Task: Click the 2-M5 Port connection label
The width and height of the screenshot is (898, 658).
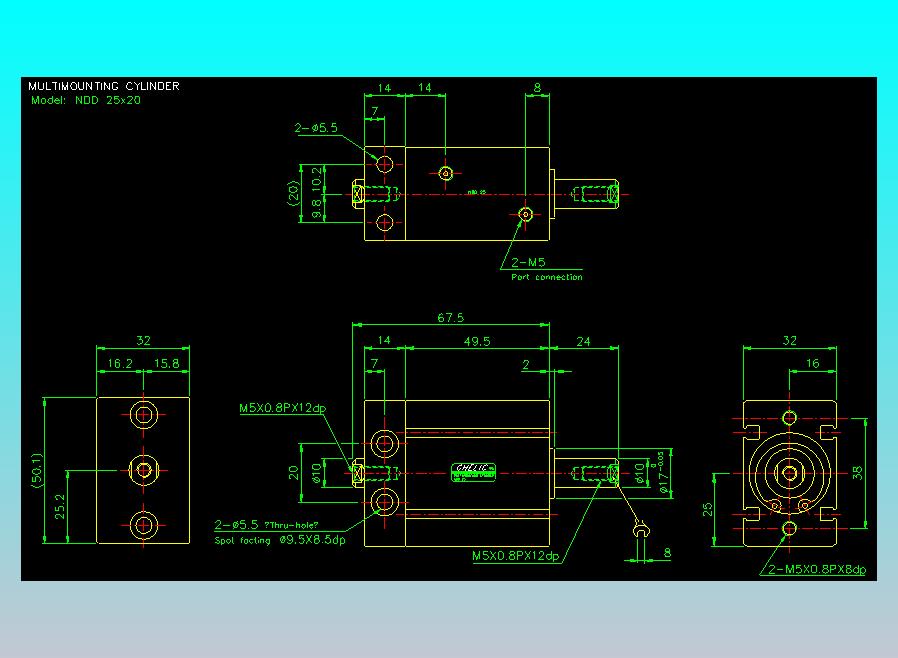Action: 541,269
